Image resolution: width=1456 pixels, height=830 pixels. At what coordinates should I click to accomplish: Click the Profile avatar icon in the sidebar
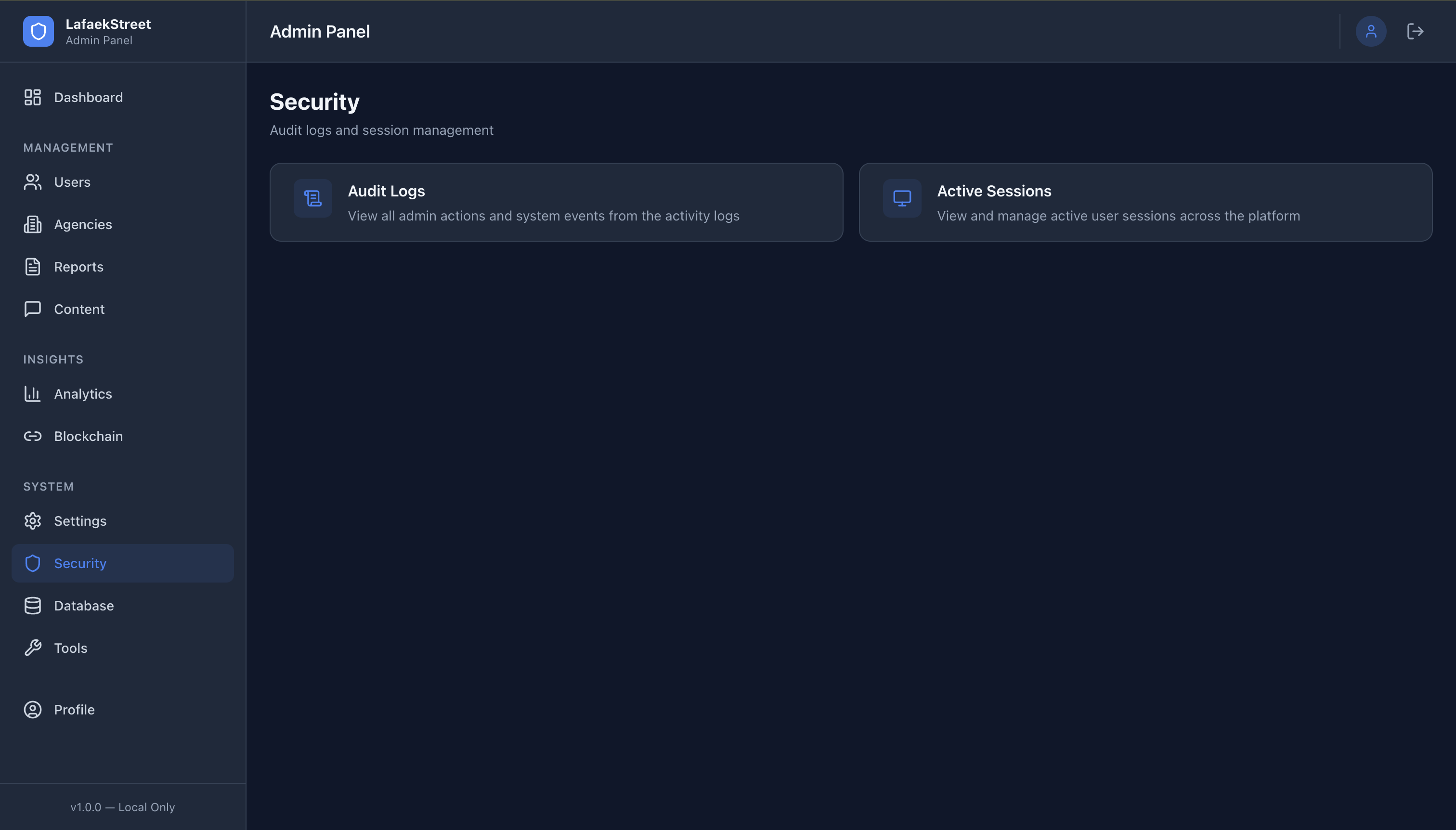32,710
